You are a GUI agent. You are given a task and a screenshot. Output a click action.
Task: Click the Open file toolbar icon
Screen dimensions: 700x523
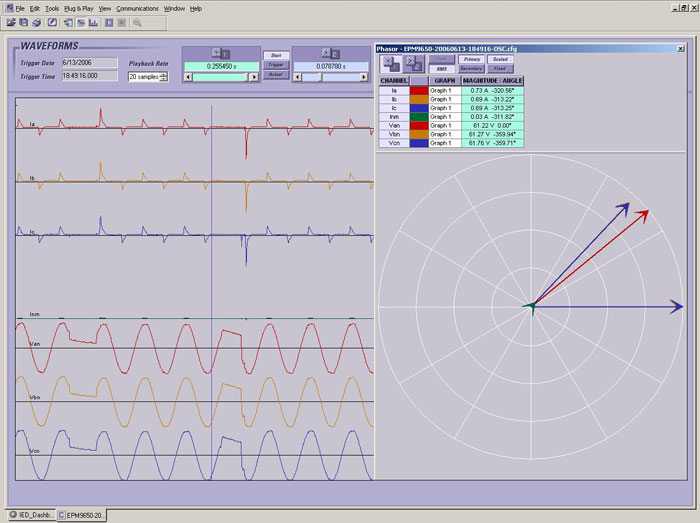click(x=11, y=22)
